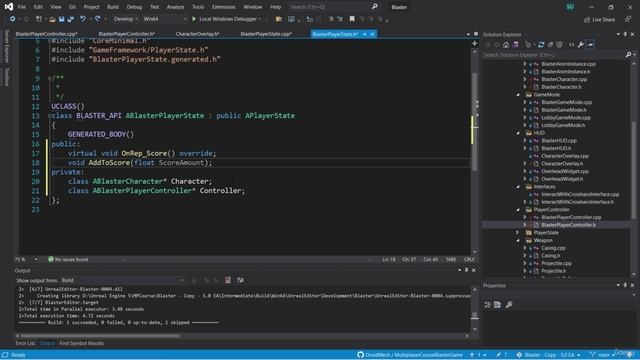
Task: Click Clear All icon in Output panel
Action: point(228,280)
